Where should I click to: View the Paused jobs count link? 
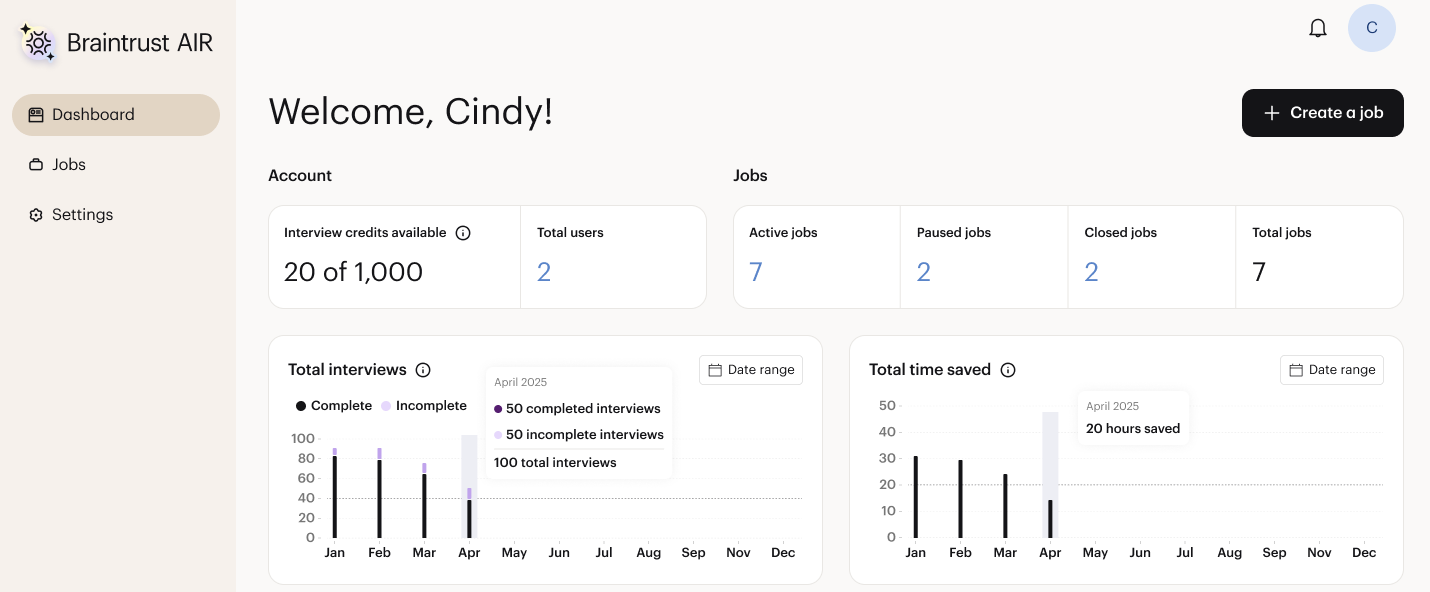tap(923, 272)
